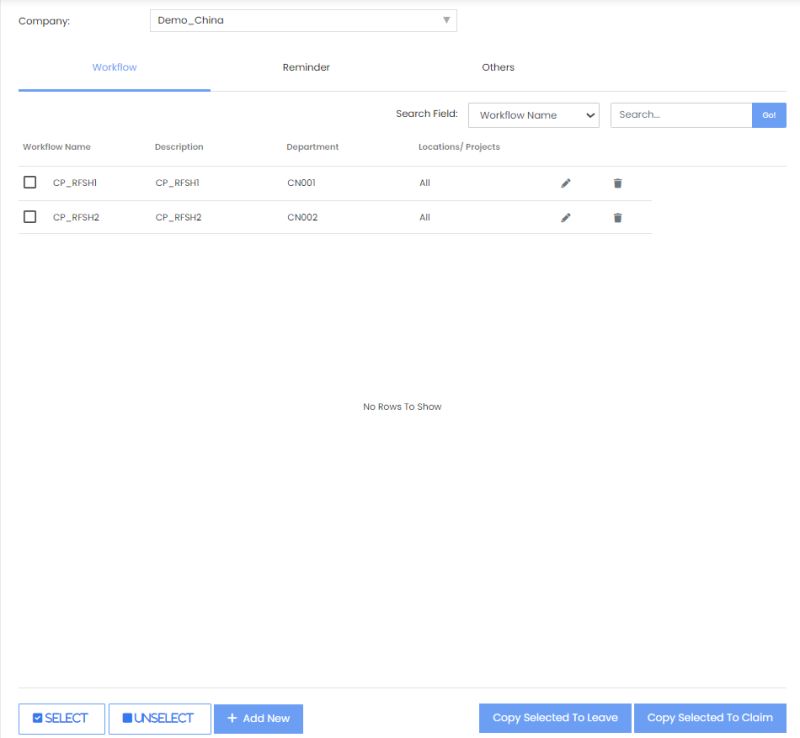Click Copy Selected To Claim button
Viewport: 800px width, 738px height.
click(x=710, y=718)
